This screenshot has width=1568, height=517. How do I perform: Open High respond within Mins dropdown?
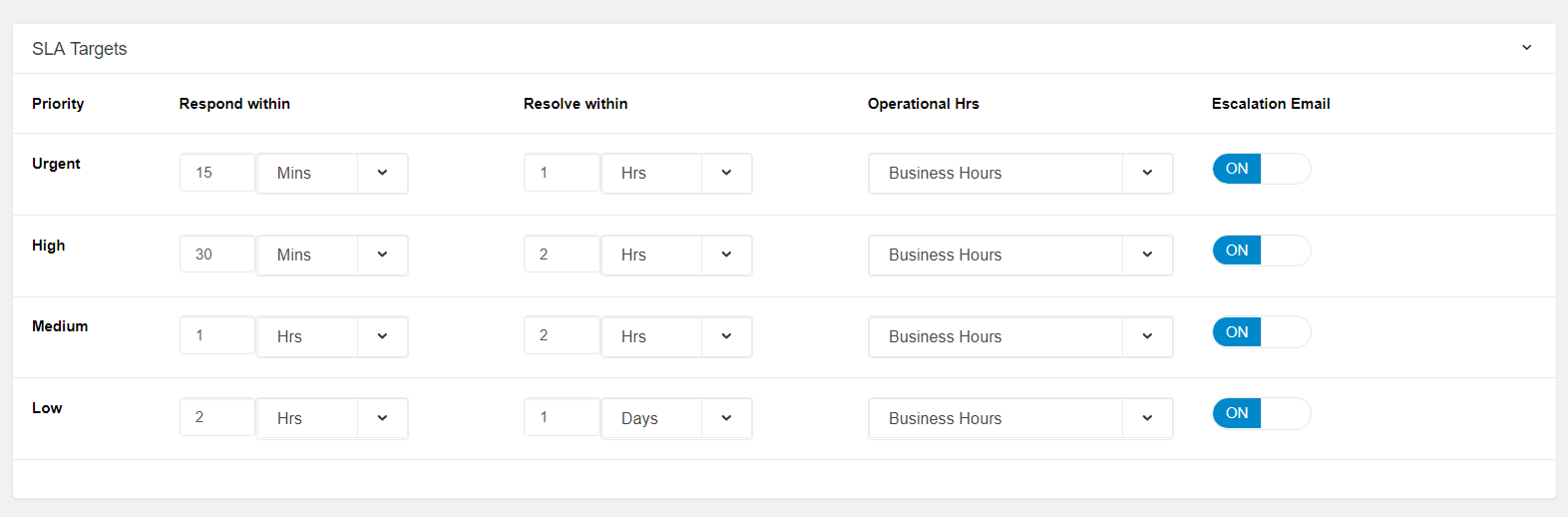click(332, 255)
